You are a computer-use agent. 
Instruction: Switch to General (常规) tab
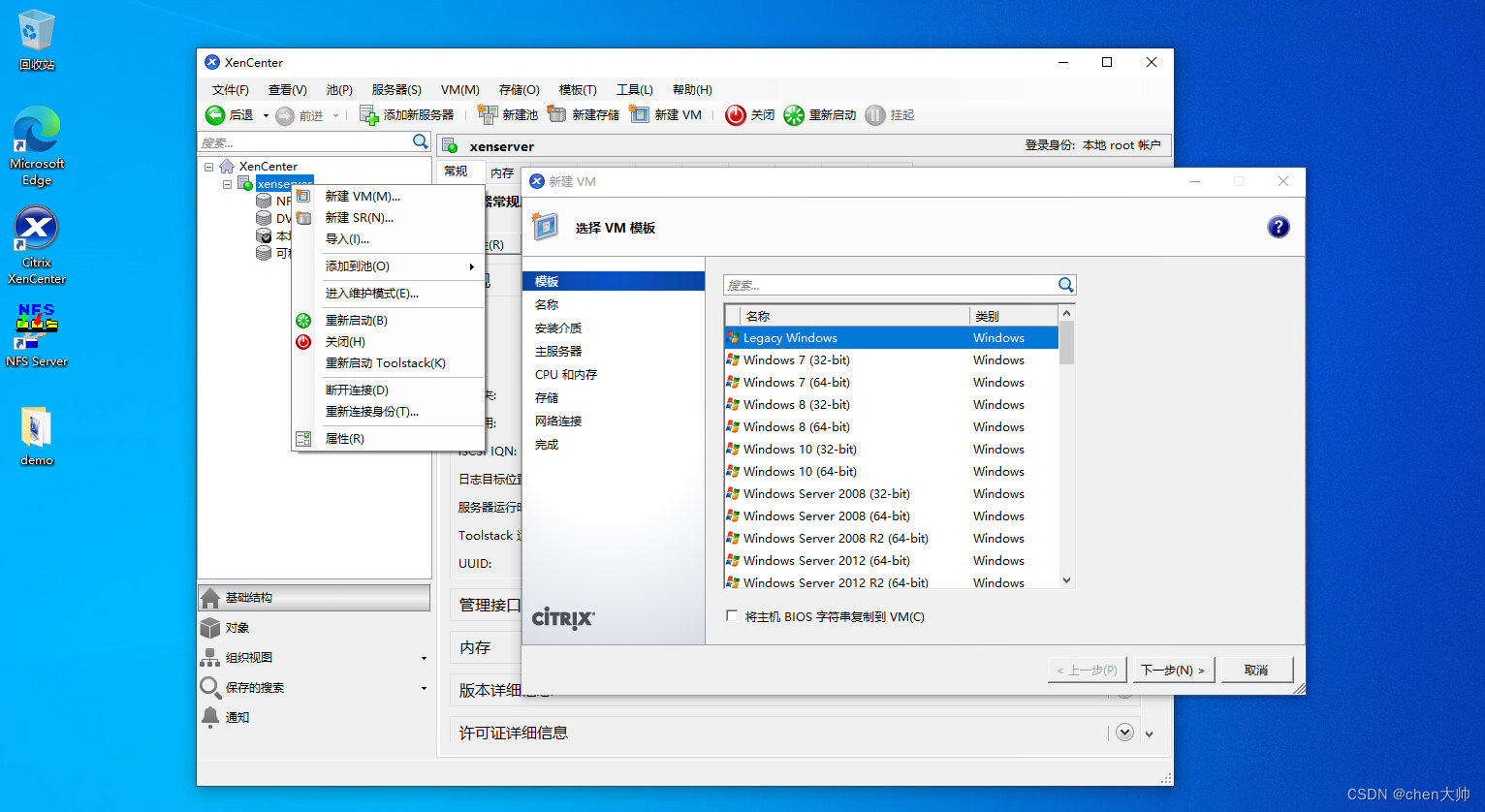(x=457, y=172)
